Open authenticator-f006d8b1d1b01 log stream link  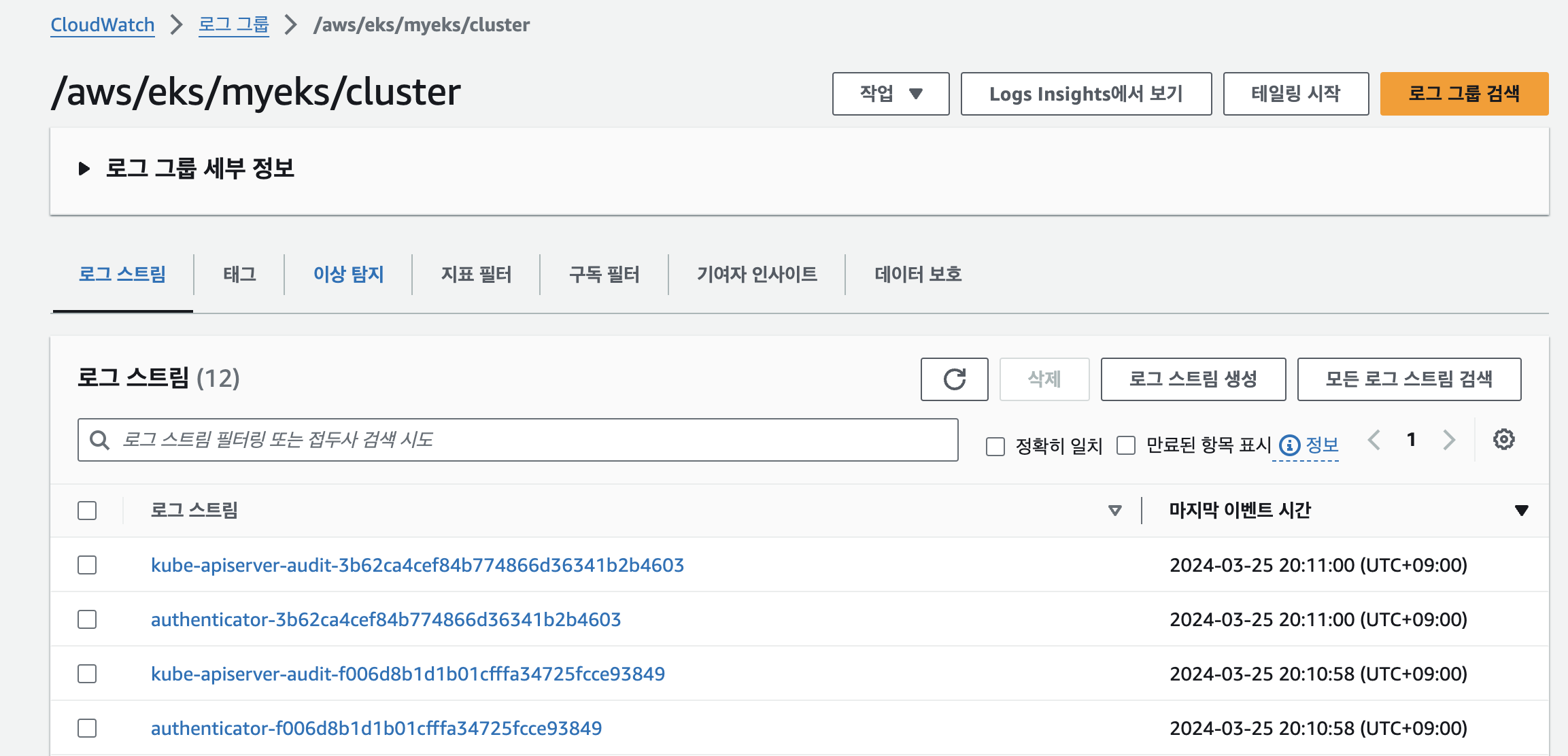tap(376, 728)
